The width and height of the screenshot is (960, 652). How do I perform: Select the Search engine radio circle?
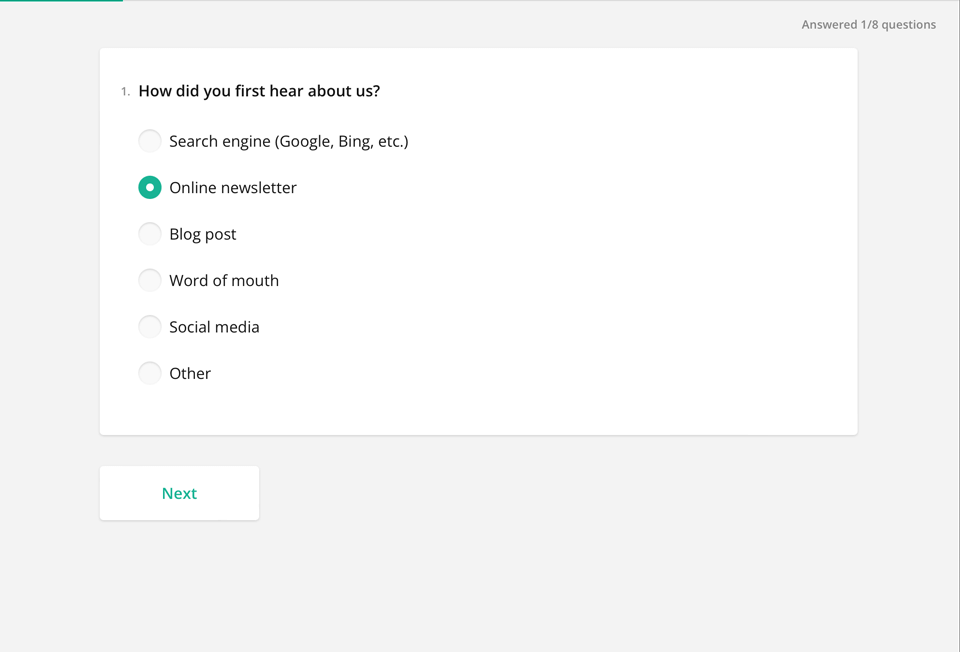point(150,141)
